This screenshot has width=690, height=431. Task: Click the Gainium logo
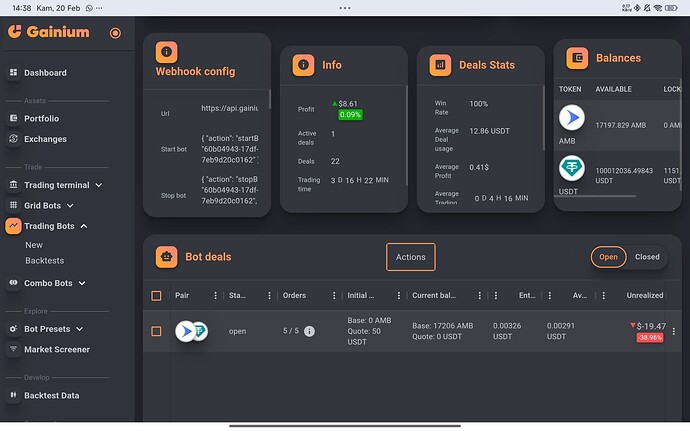coord(48,32)
